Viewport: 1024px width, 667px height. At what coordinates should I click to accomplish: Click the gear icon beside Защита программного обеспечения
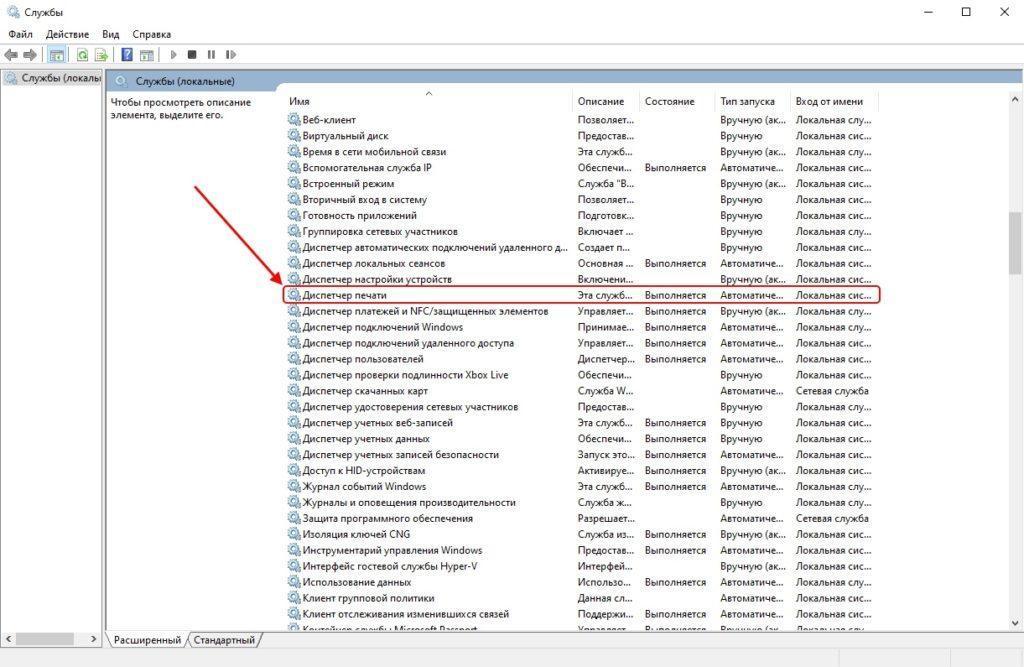click(294, 518)
